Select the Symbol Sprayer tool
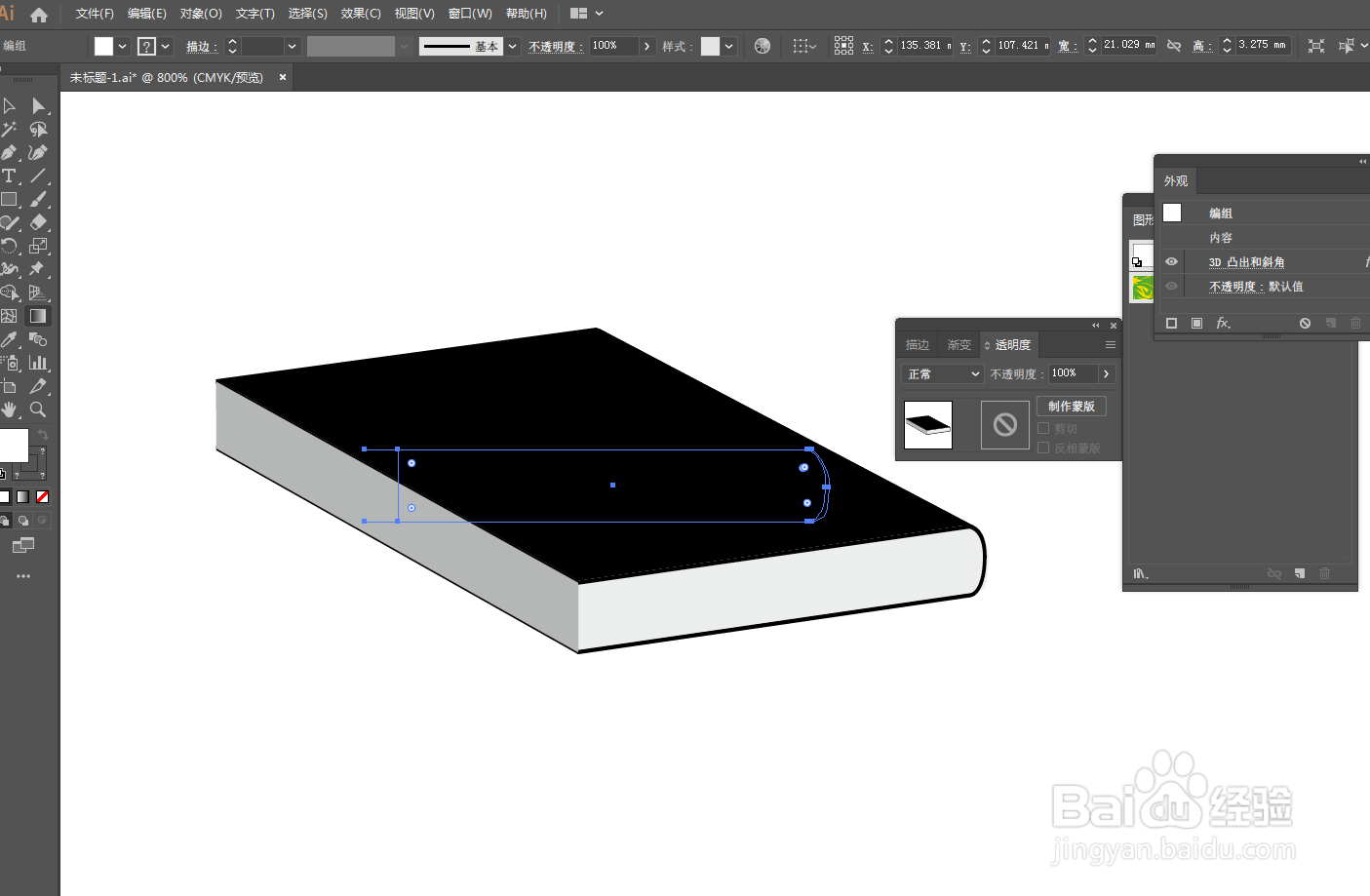The height and width of the screenshot is (896, 1370). point(10,363)
